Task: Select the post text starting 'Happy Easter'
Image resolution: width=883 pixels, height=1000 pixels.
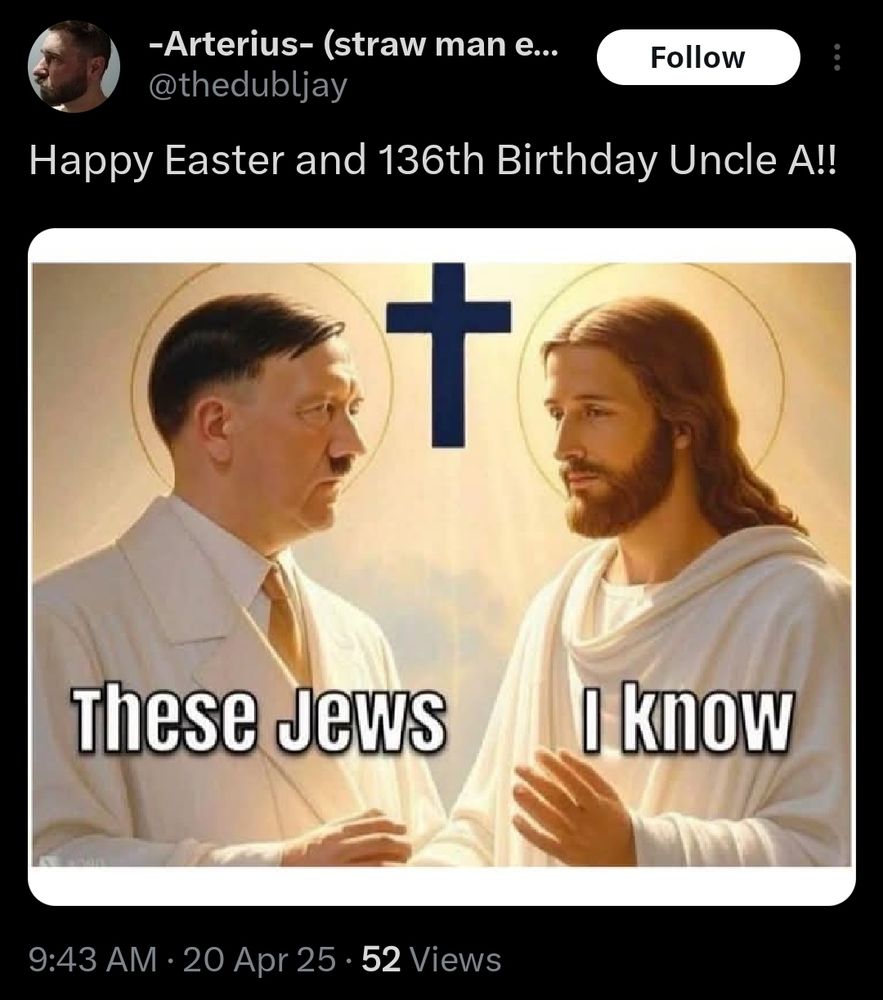Action: coord(432,159)
